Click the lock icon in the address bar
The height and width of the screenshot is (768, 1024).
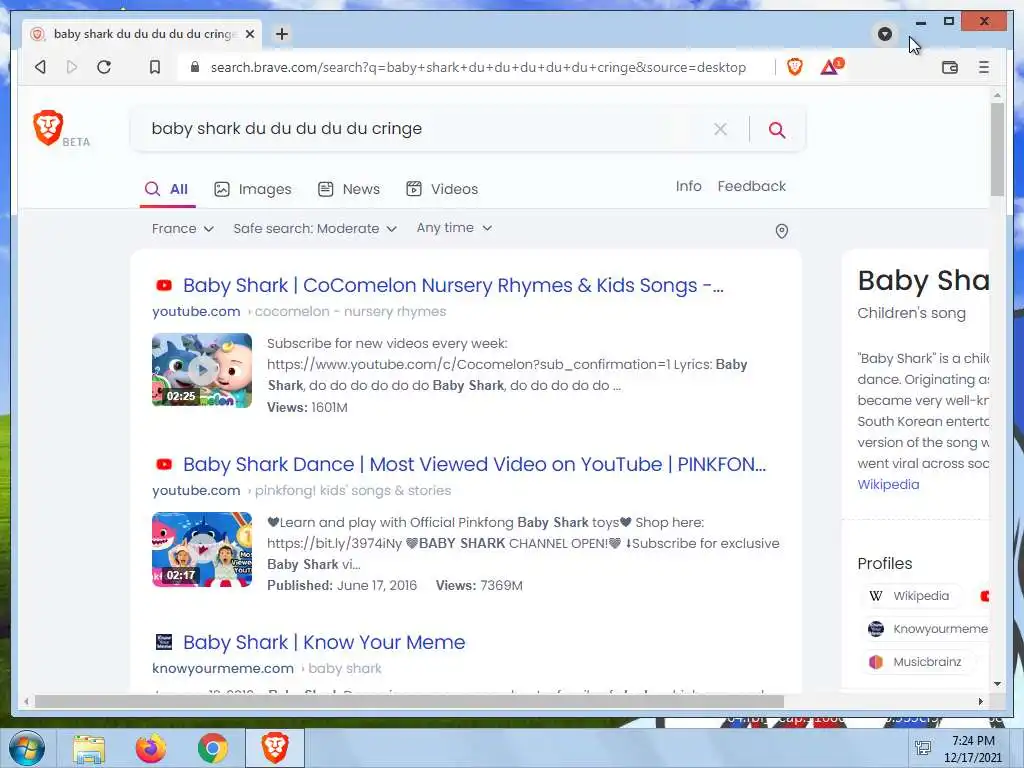pyautogui.click(x=194, y=67)
